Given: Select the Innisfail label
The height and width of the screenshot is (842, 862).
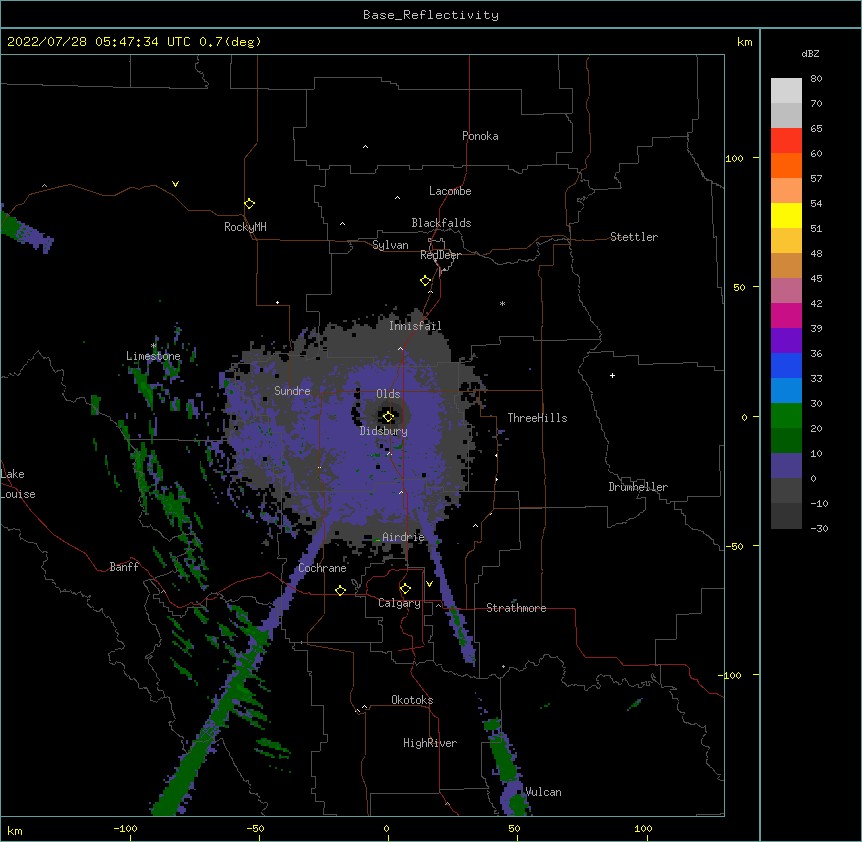Looking at the screenshot, I should point(415,325).
